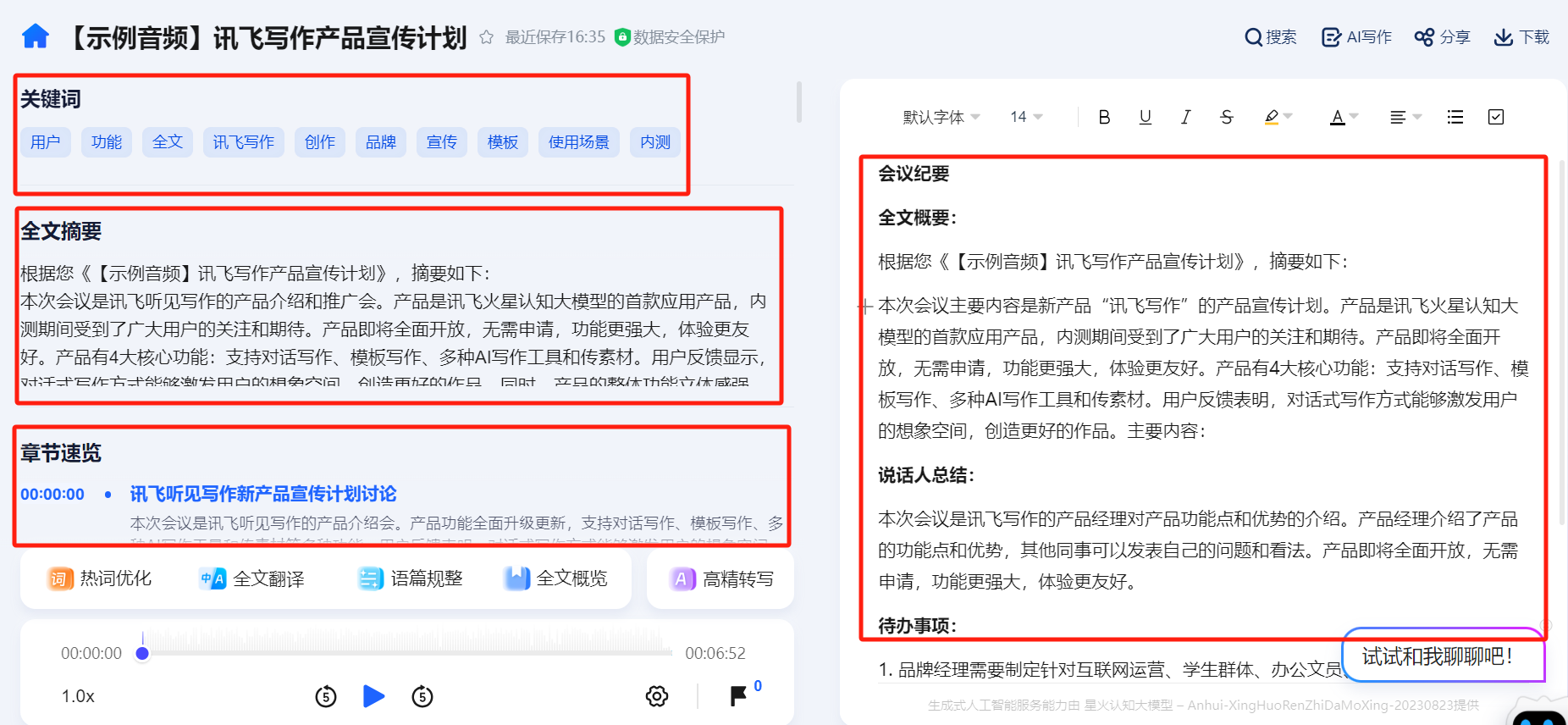
Task: Launch AI写作 from the header
Action: [1356, 37]
